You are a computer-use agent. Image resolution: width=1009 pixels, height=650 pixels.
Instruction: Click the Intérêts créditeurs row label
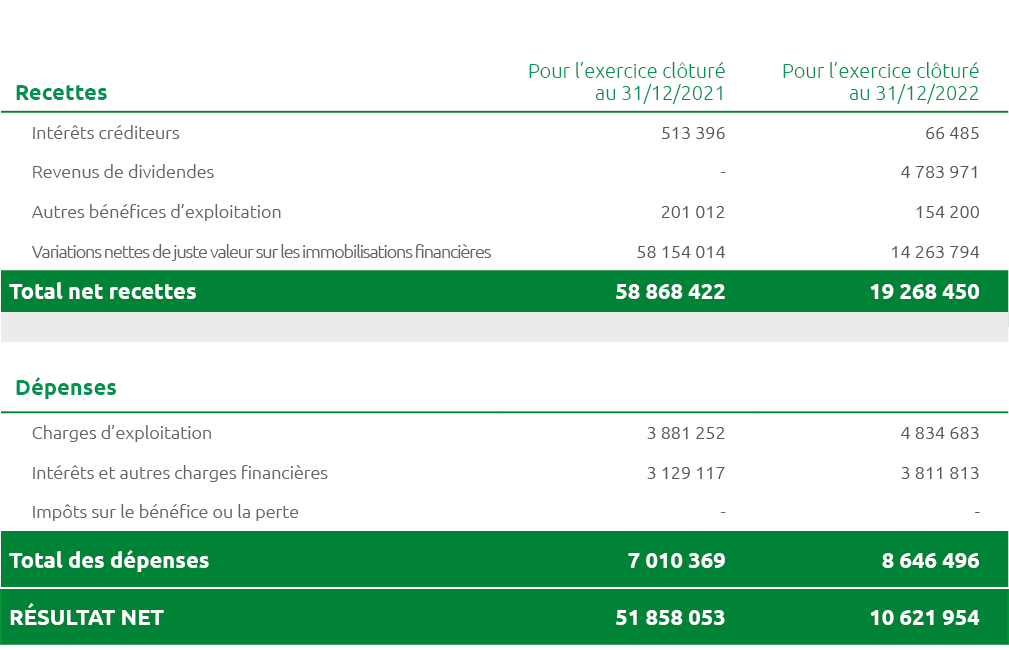[106, 133]
